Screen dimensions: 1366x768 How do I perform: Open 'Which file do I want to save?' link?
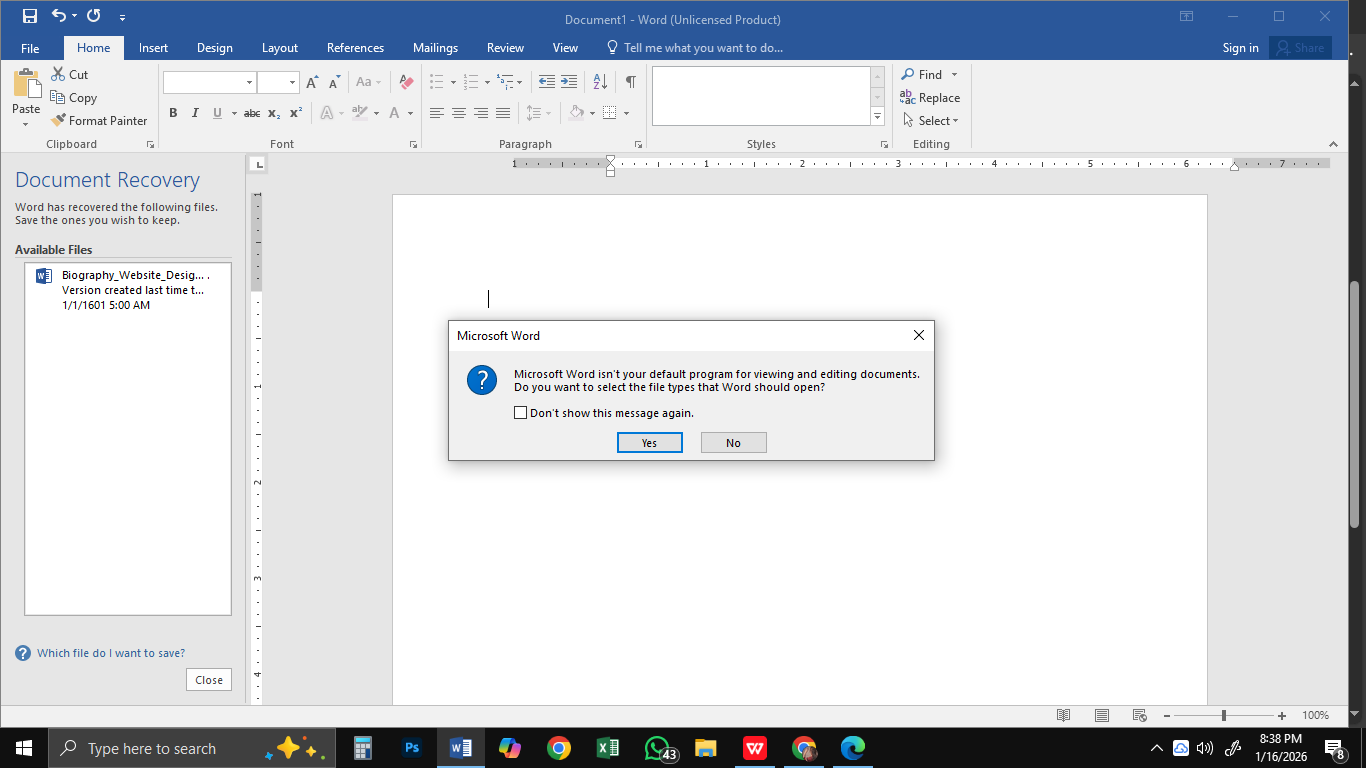111,653
